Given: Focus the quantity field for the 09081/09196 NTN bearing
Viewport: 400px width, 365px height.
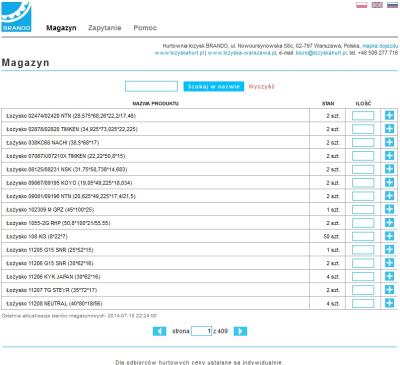Looking at the screenshot, I should [363, 196].
